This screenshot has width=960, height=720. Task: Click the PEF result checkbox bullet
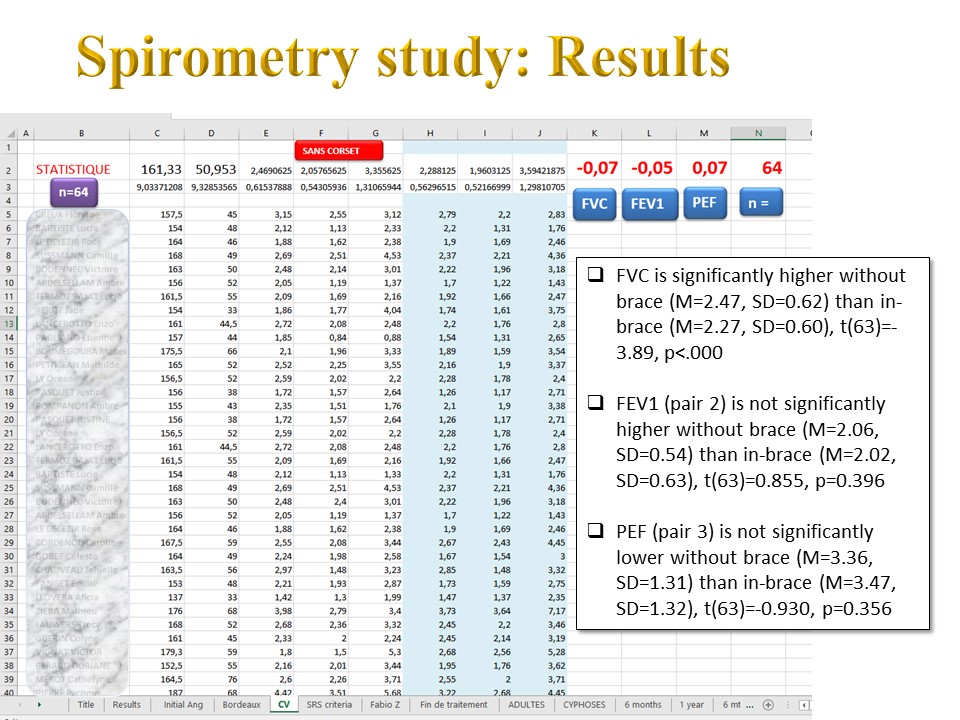pyautogui.click(x=596, y=530)
